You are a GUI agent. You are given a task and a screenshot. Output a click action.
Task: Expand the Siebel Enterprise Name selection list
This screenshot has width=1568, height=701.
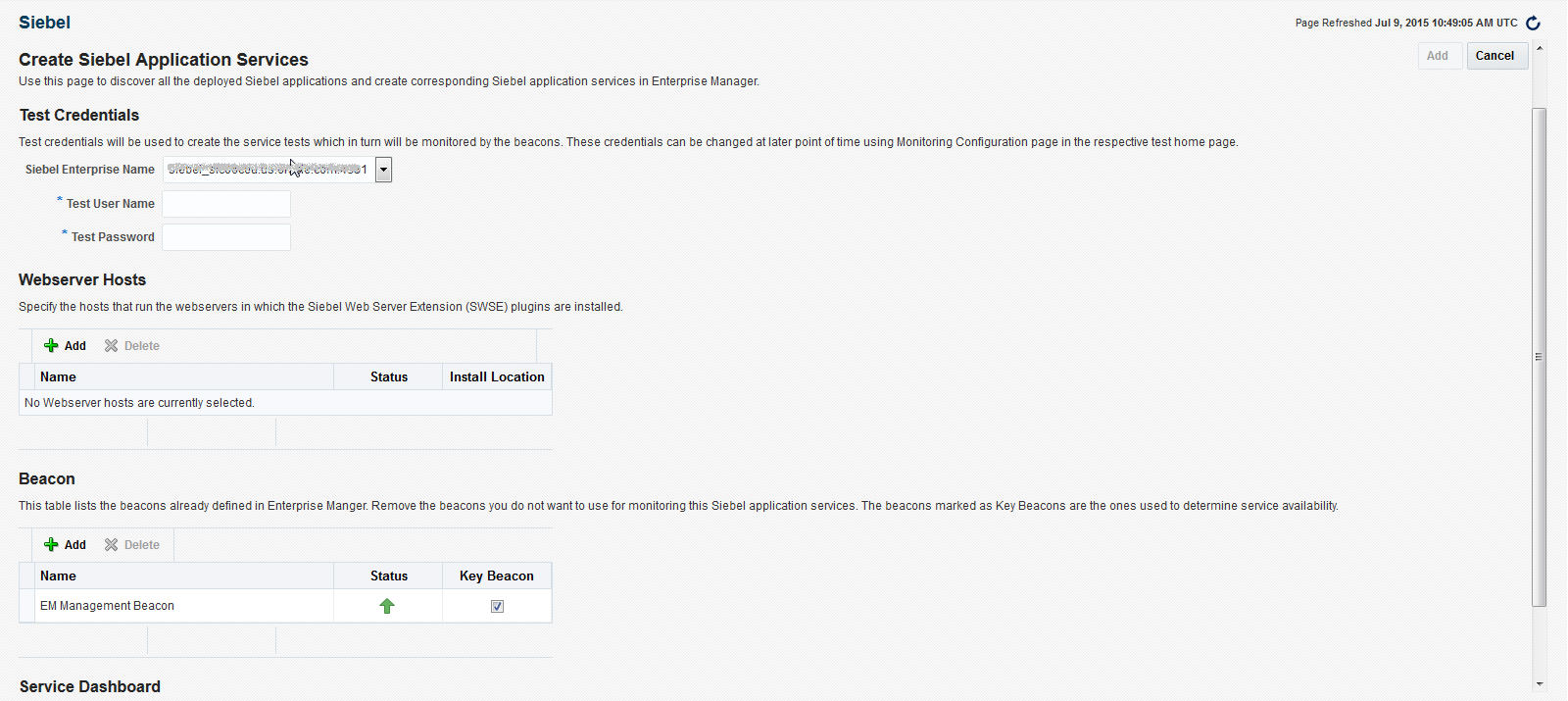pyautogui.click(x=382, y=169)
